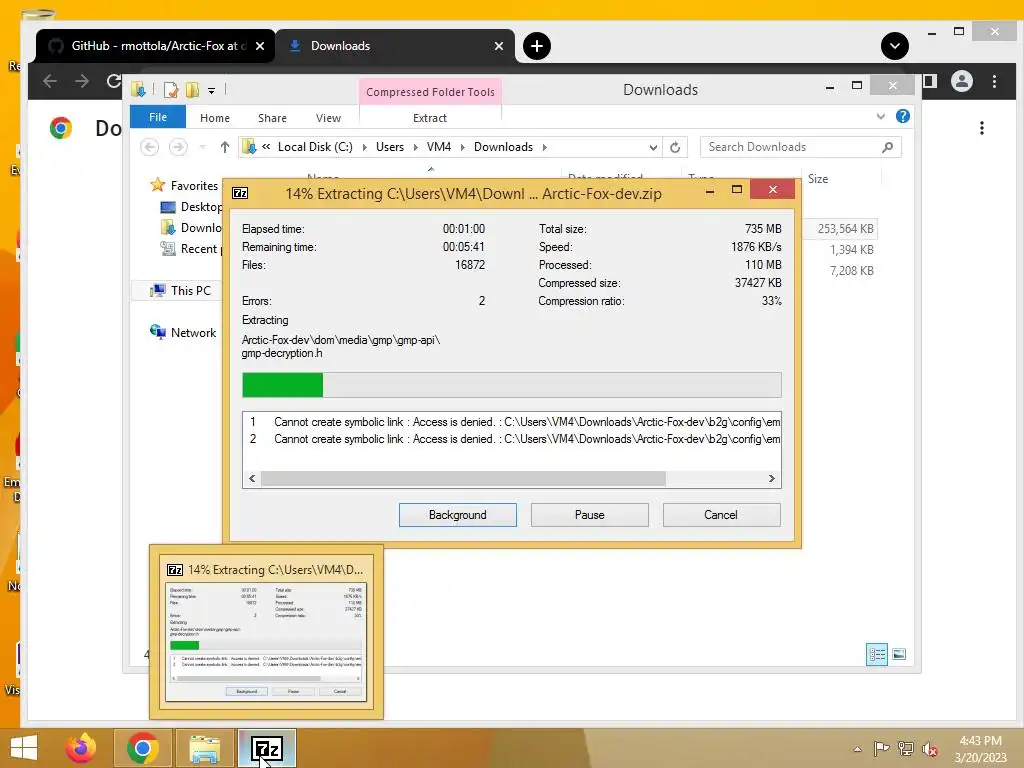Toggle the Chrome side panel icon
Screen dimensions: 1024x768
[x=929, y=81]
